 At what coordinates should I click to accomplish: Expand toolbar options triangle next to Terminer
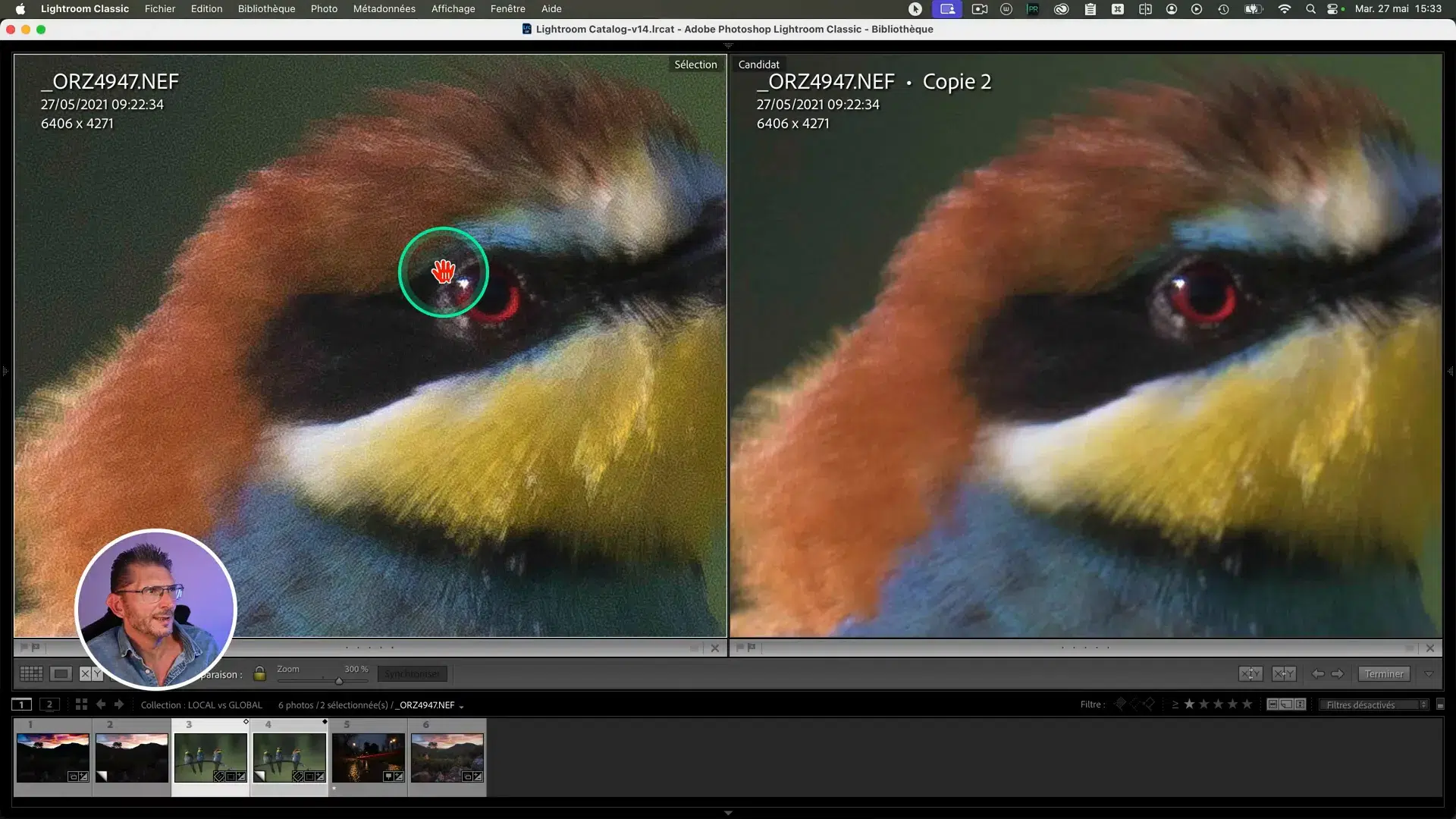[1429, 673]
